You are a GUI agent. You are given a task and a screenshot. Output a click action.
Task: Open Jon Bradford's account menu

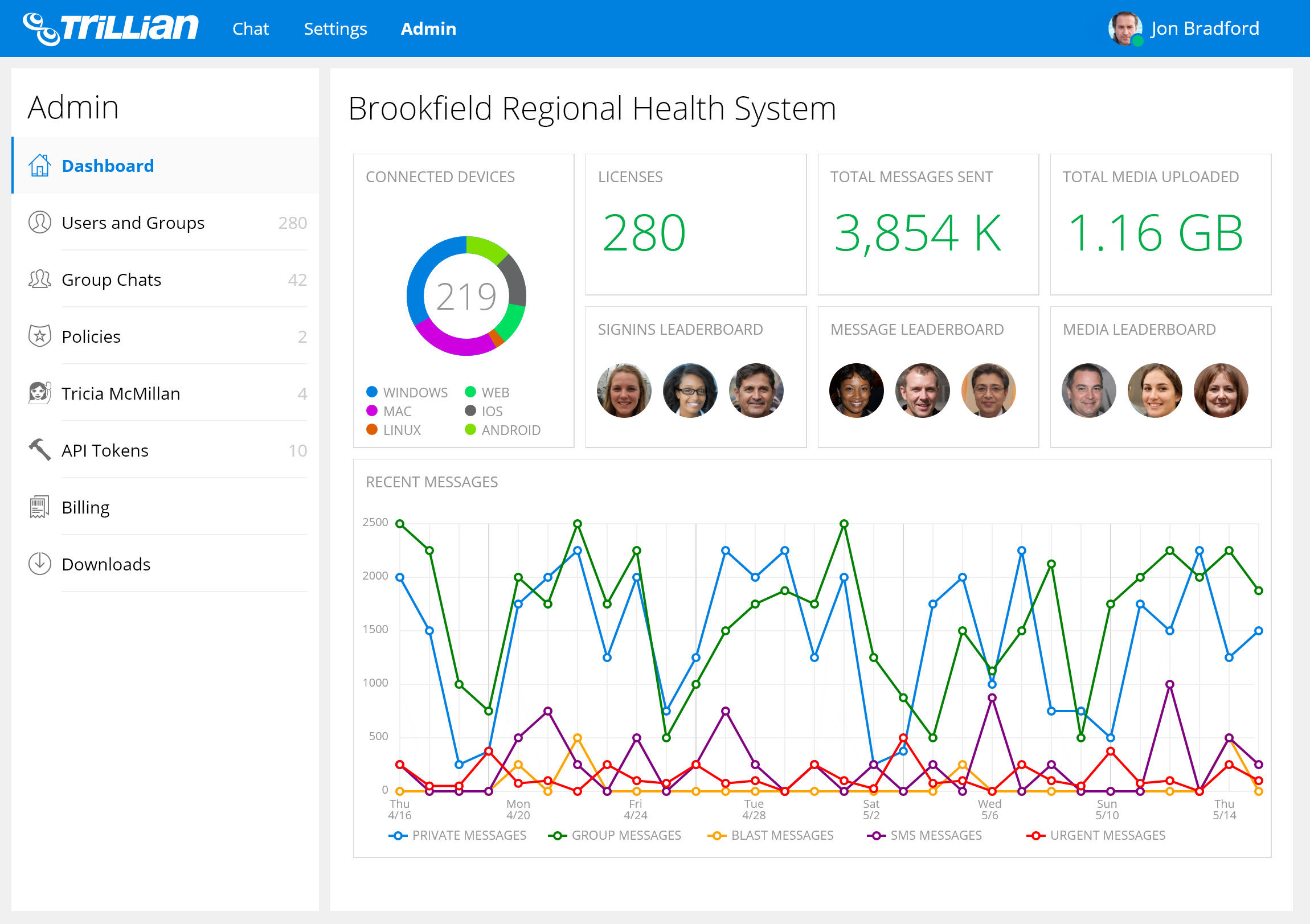[1184, 28]
